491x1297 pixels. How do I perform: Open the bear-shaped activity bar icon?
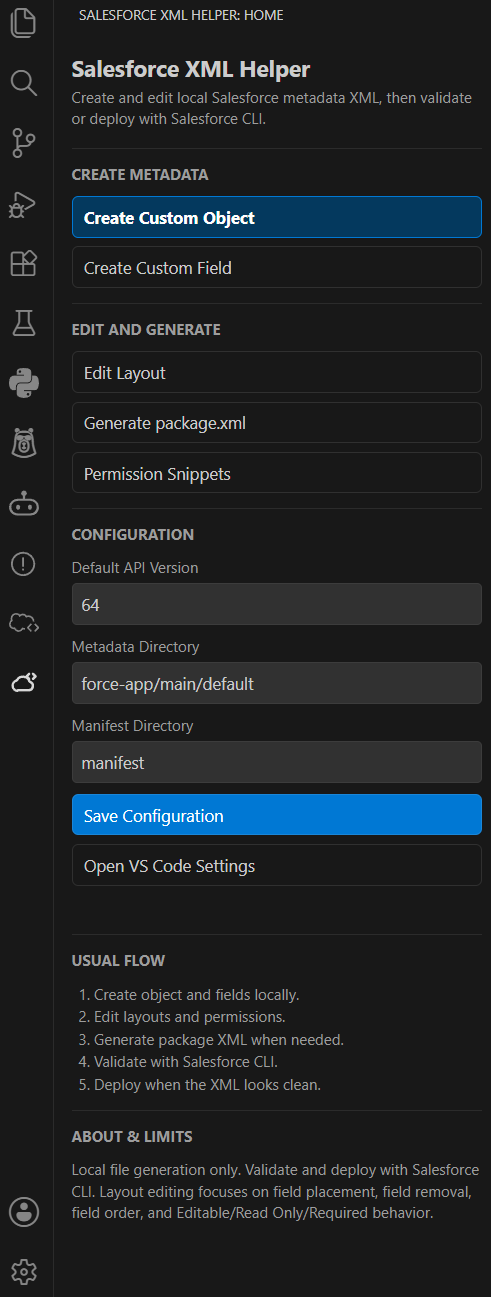point(23,443)
